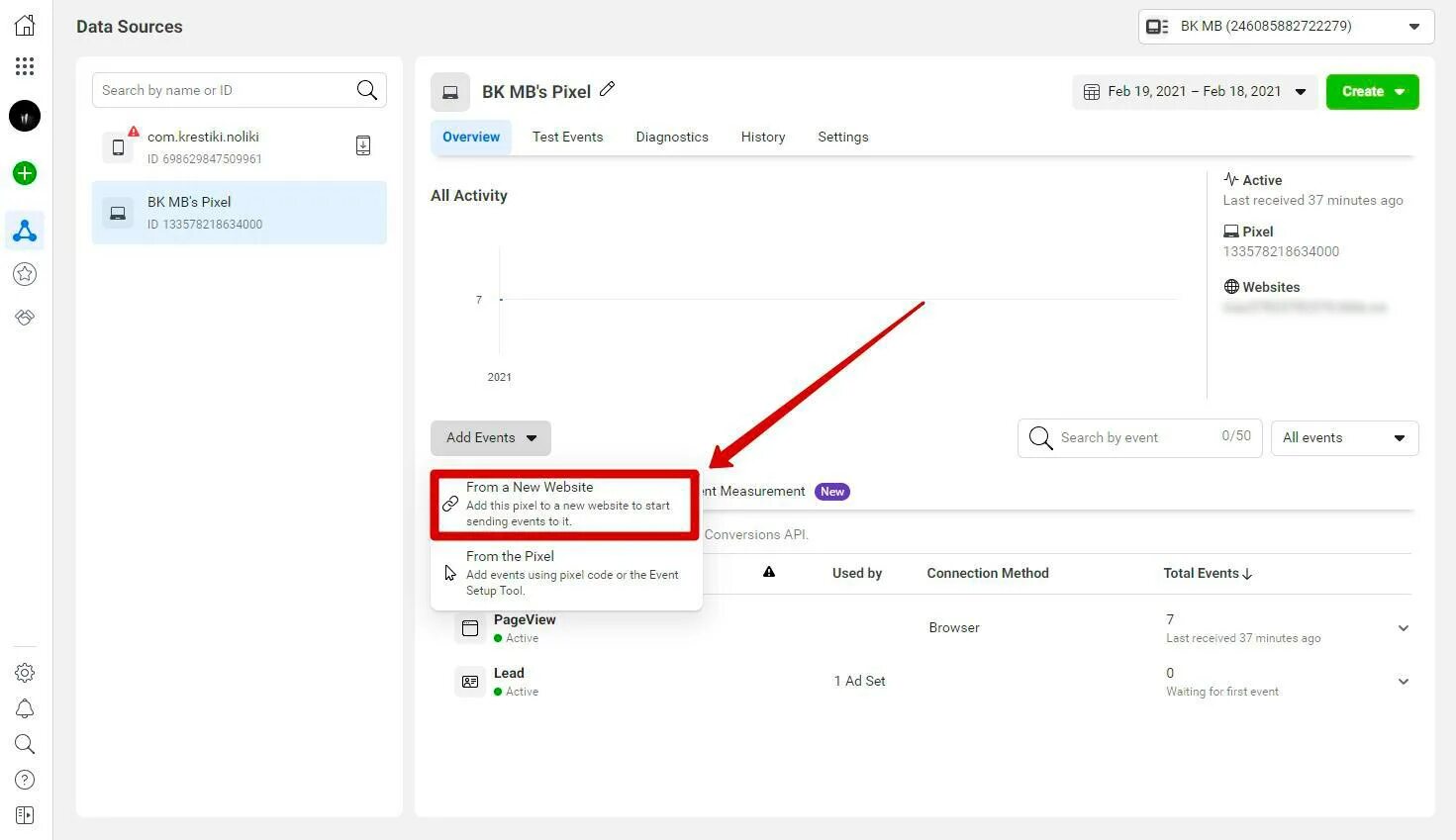Click the Pixel ID 133578218634000 in info panel

pos(1281,251)
